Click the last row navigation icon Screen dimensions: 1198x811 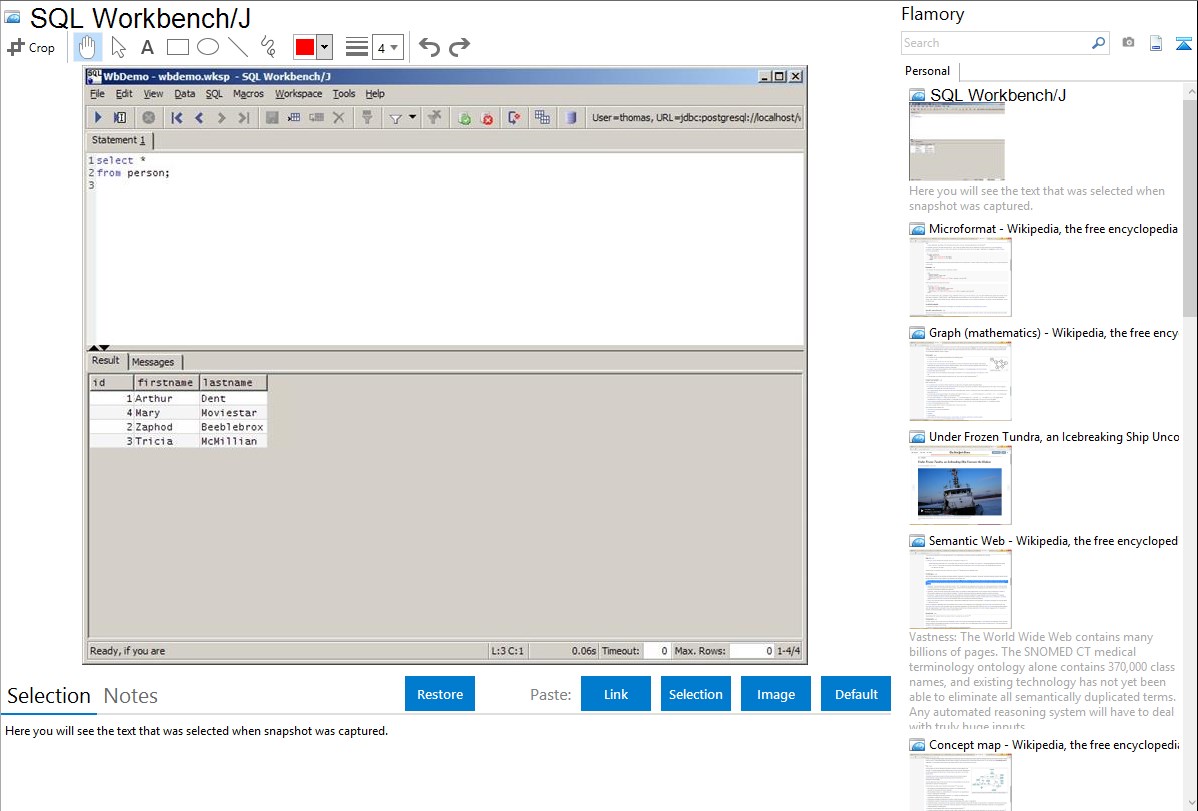pos(244,118)
